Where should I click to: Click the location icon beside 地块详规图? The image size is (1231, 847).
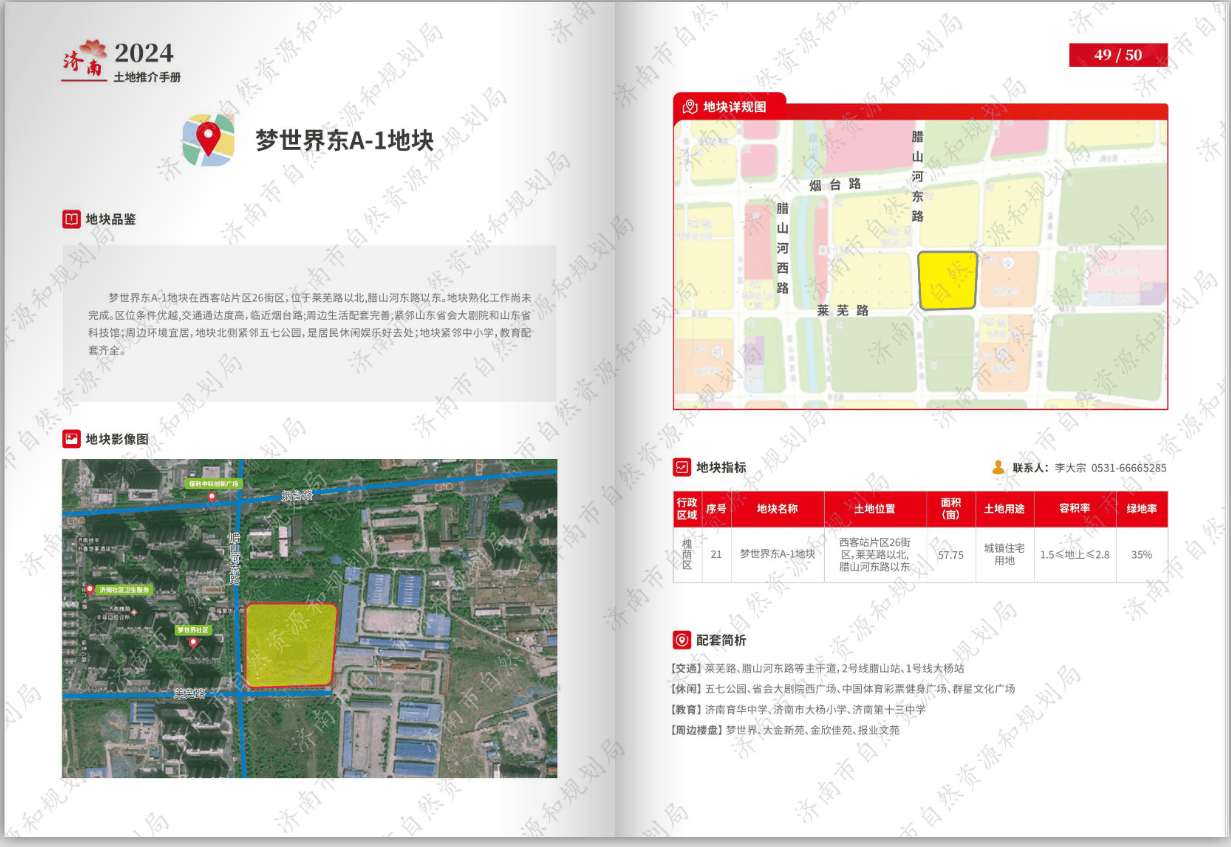coord(690,107)
